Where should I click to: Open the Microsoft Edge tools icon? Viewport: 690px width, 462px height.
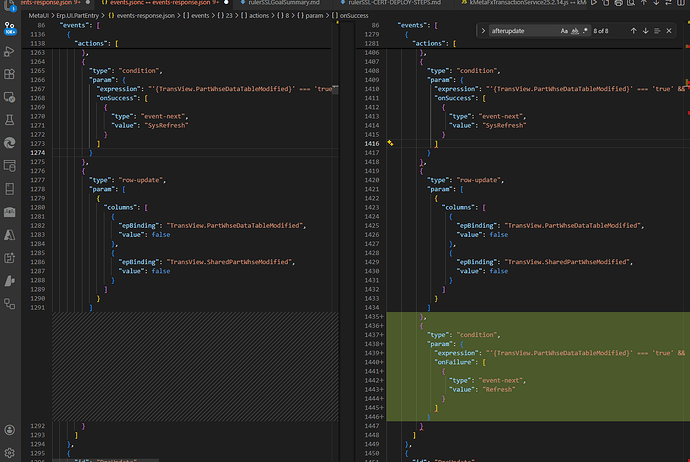click(10, 143)
